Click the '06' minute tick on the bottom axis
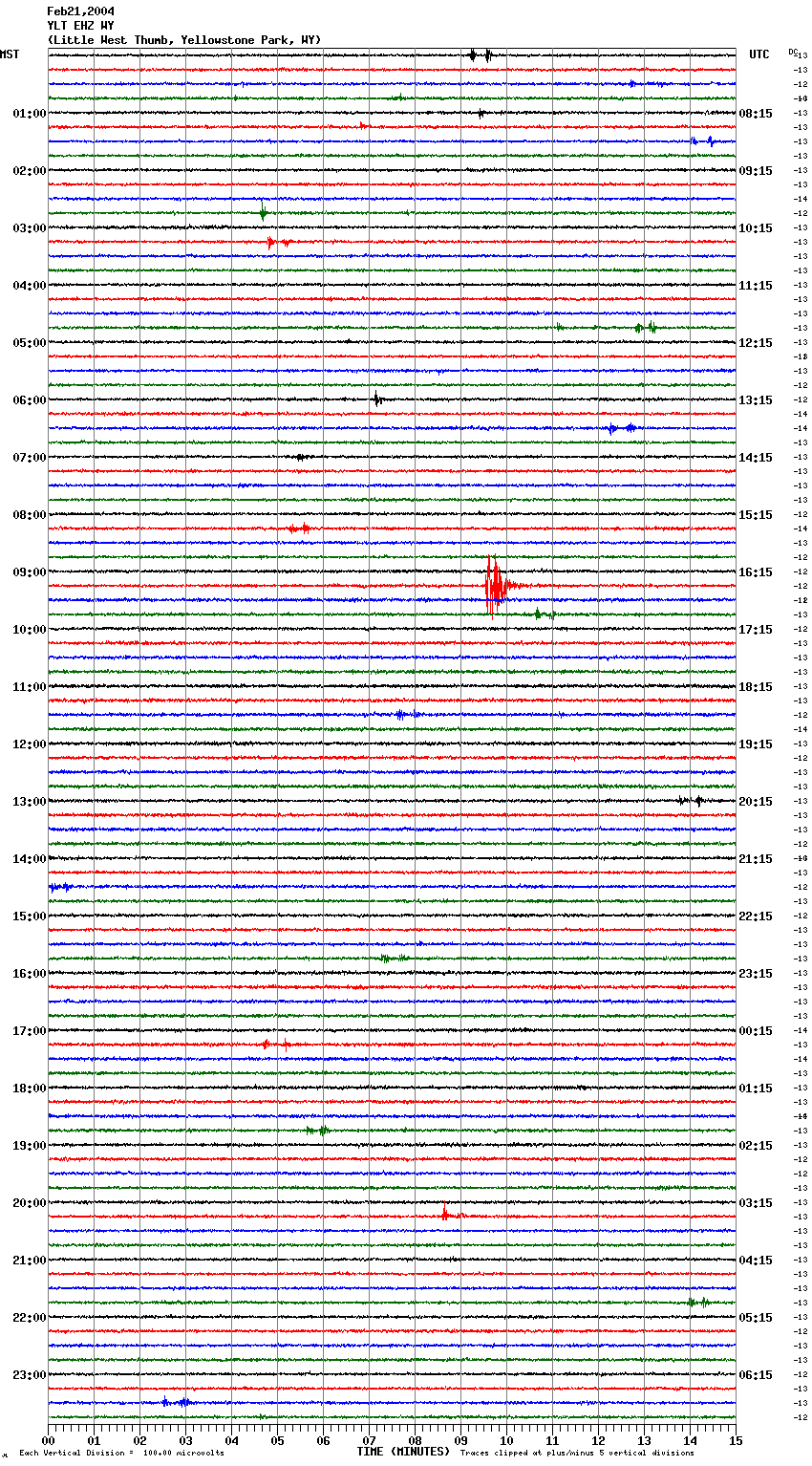Screen dimensions: 812x1466 tap(323, 1440)
